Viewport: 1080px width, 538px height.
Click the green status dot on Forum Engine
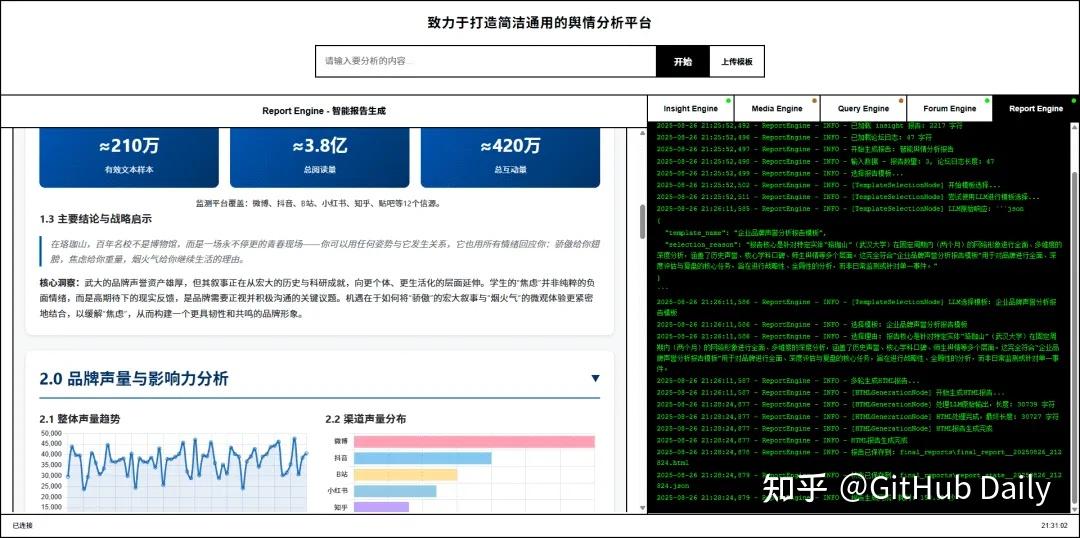(987, 100)
